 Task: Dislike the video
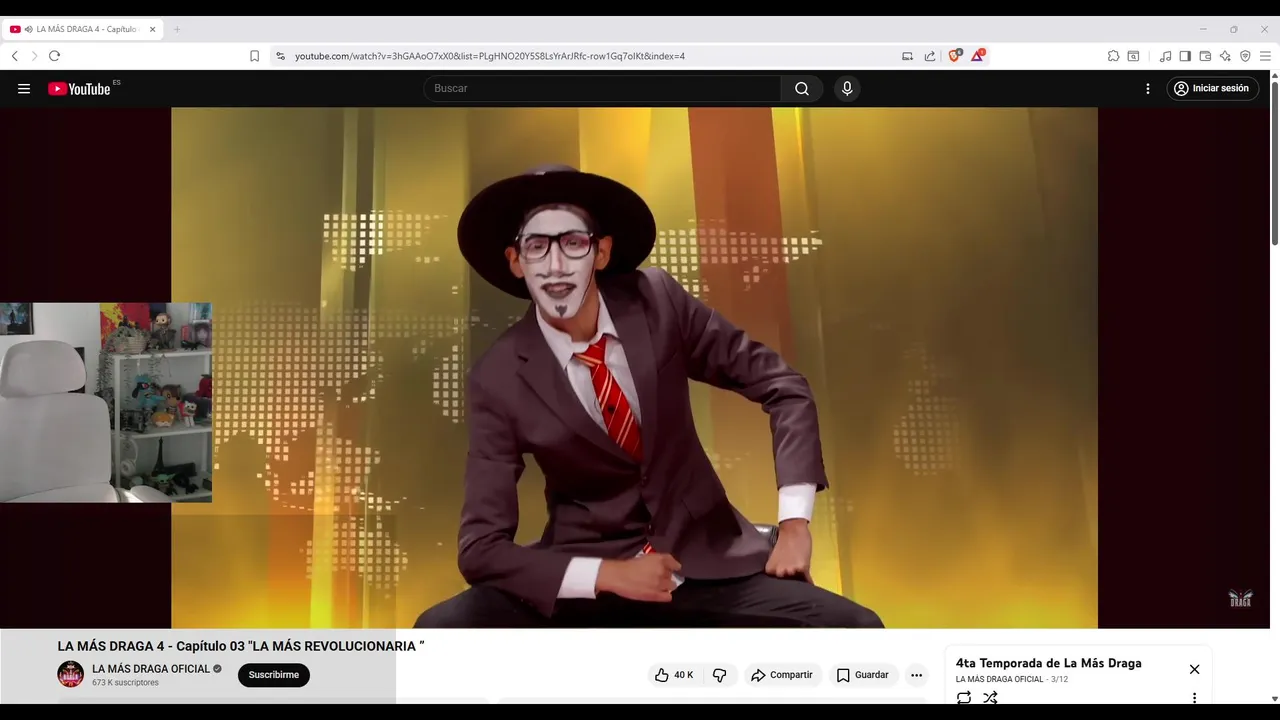720,675
